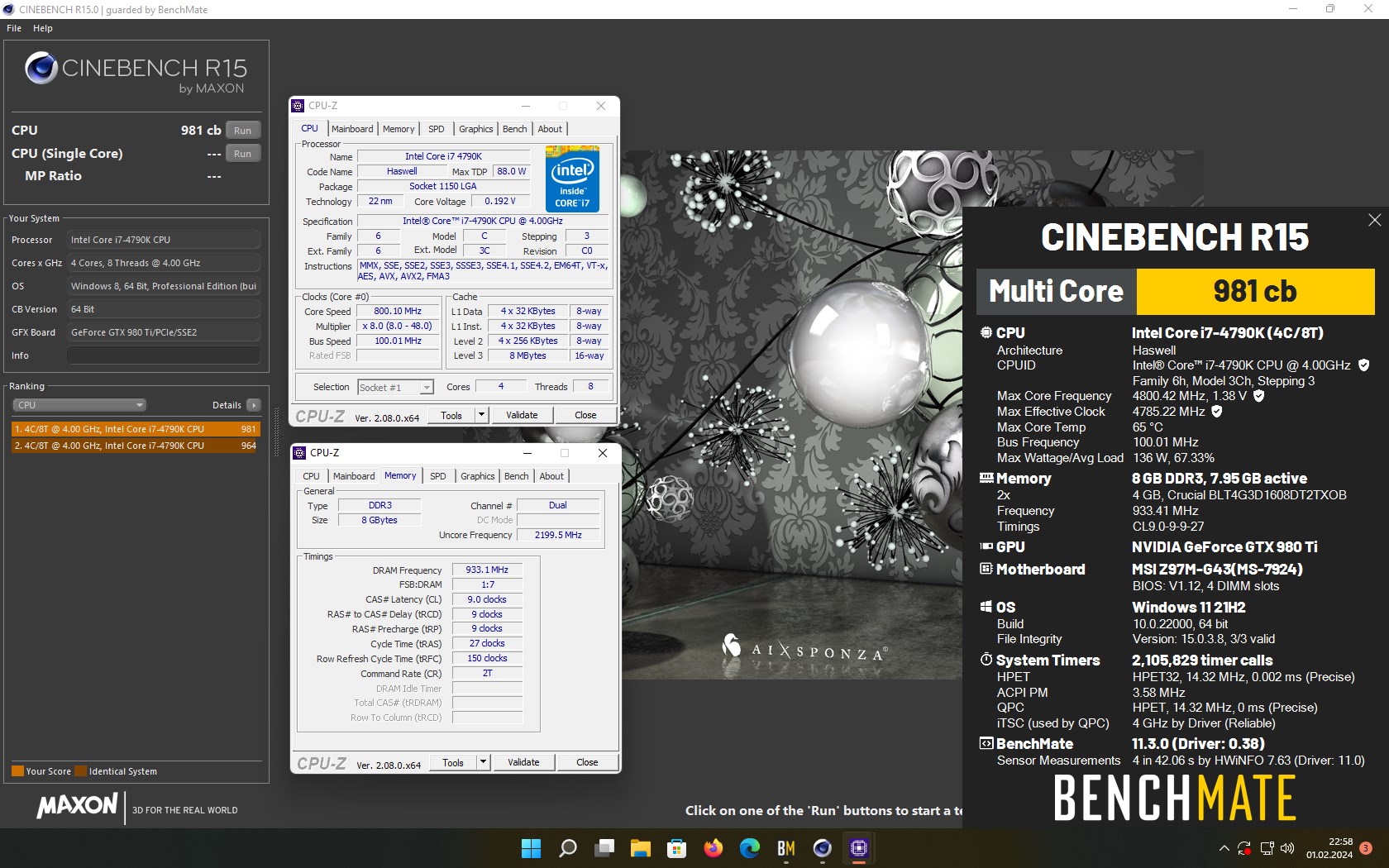Select ranking entry with score 981
Screen dimensions: 1389x868
(136, 429)
